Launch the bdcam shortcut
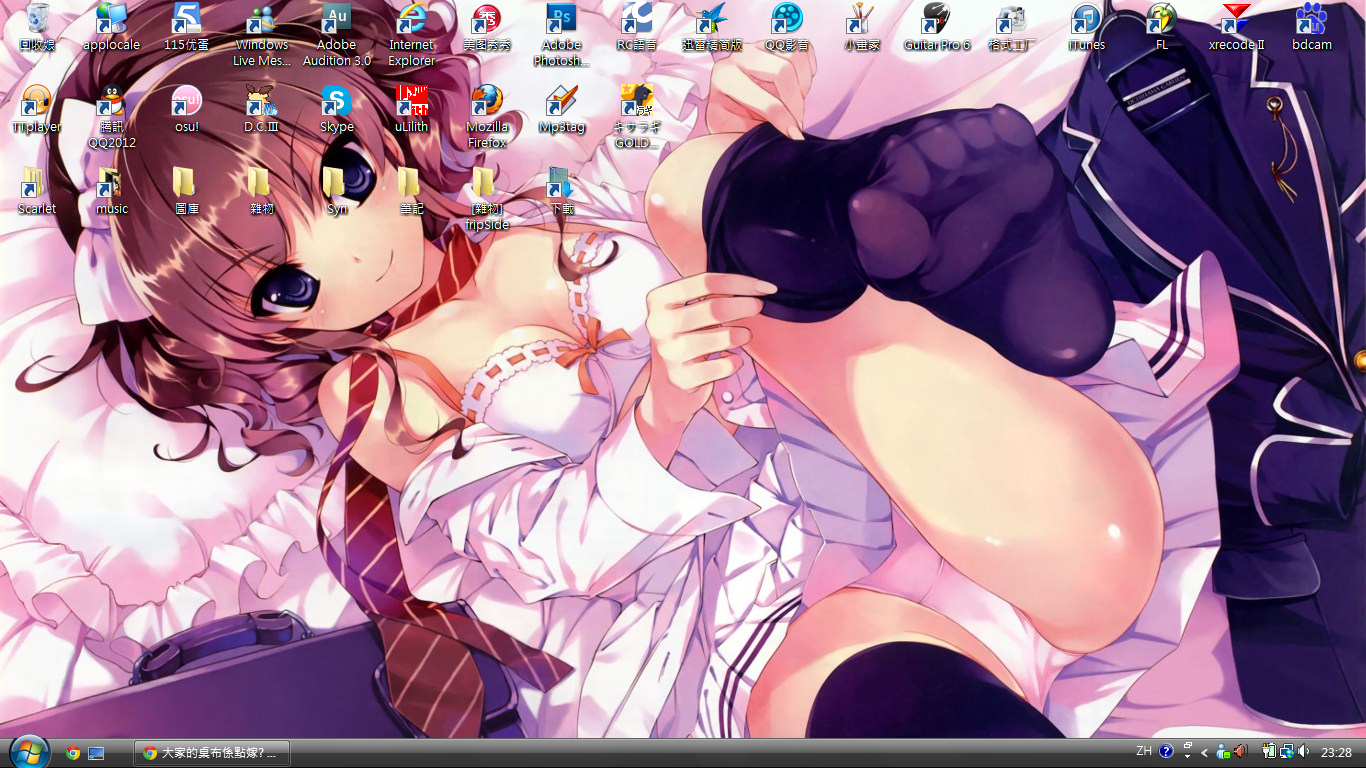Image resolution: width=1366 pixels, height=768 pixels. [x=1312, y=27]
